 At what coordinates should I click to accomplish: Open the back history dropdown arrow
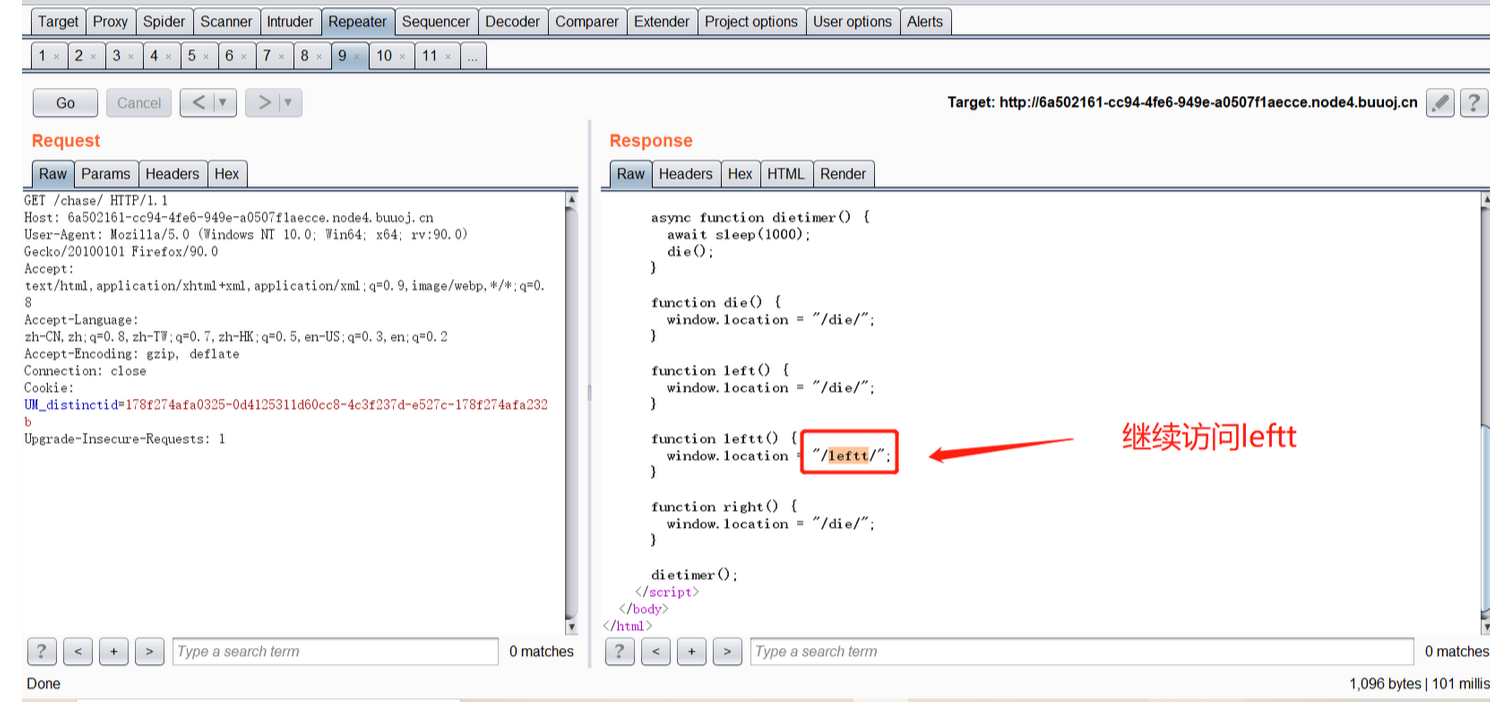[224, 102]
